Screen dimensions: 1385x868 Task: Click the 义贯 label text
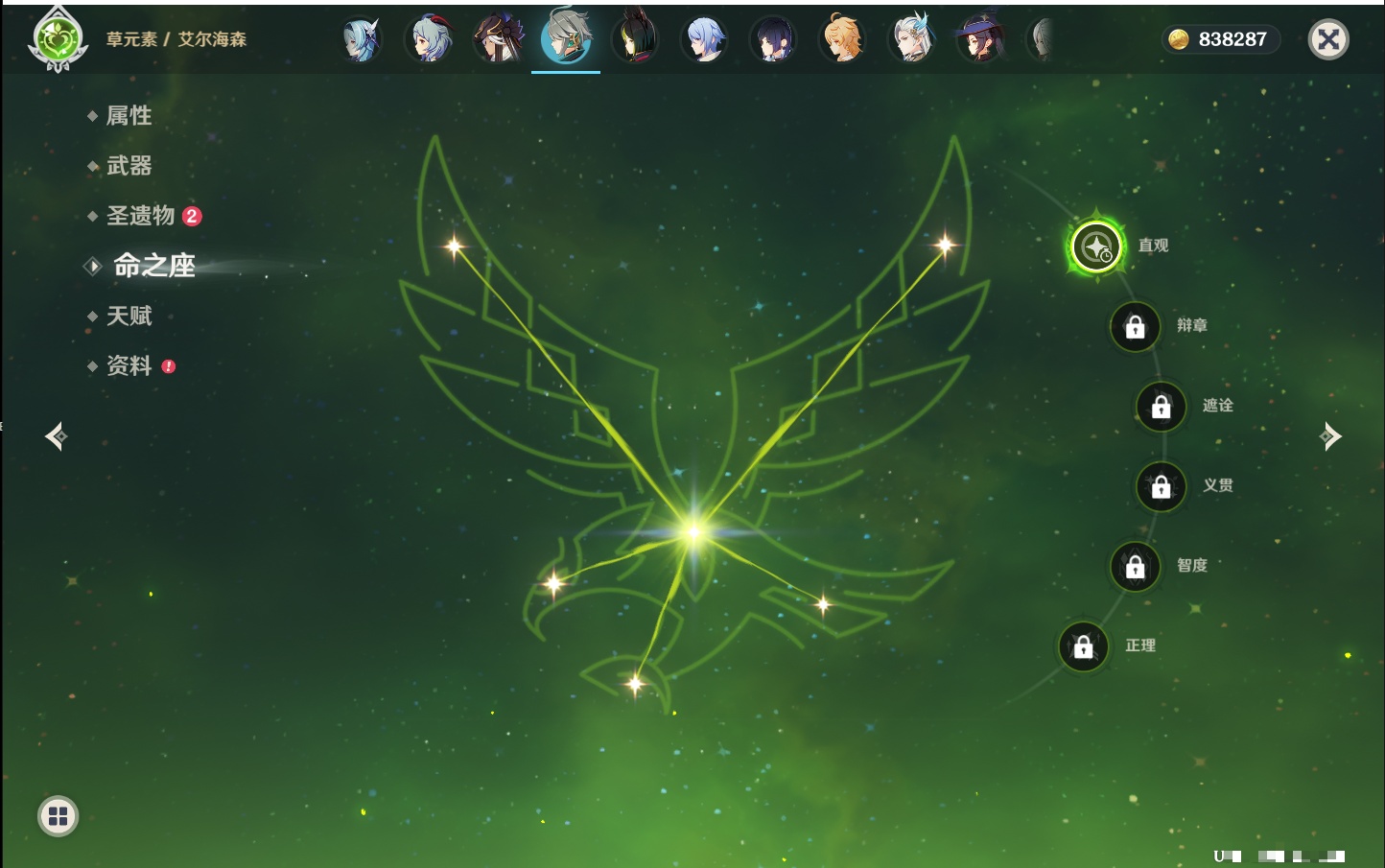[1218, 485]
